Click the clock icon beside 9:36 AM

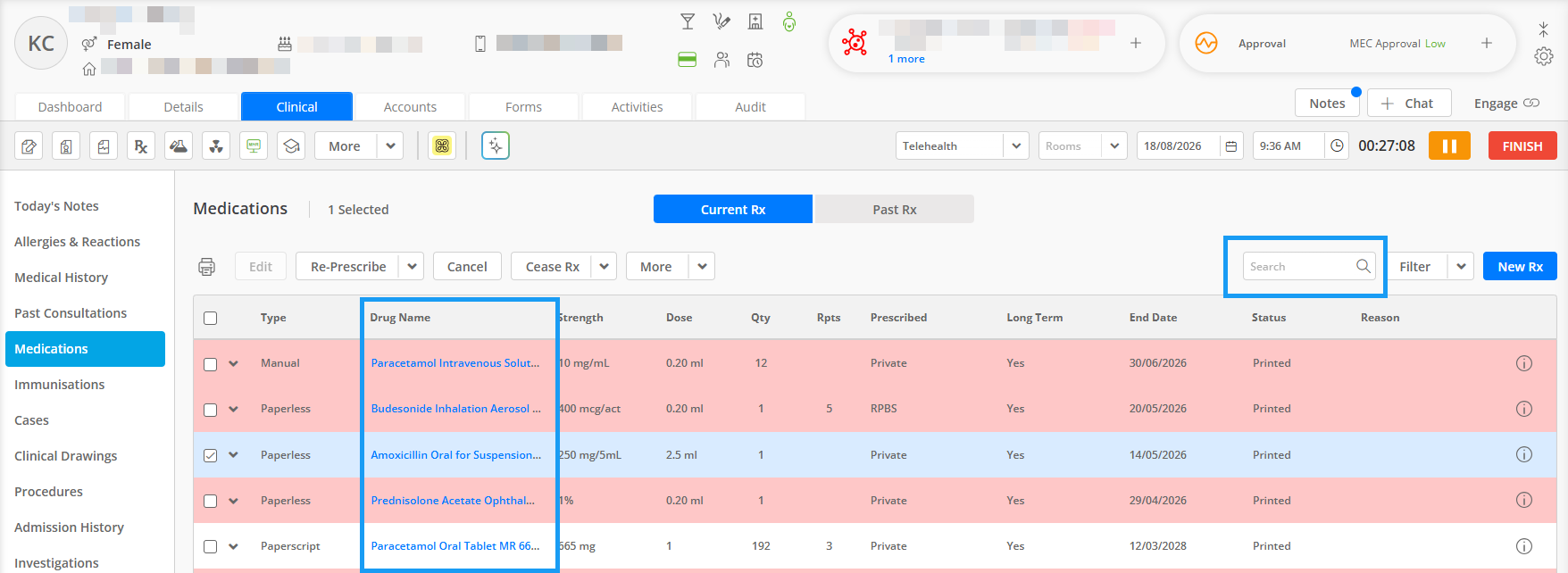(x=1337, y=145)
